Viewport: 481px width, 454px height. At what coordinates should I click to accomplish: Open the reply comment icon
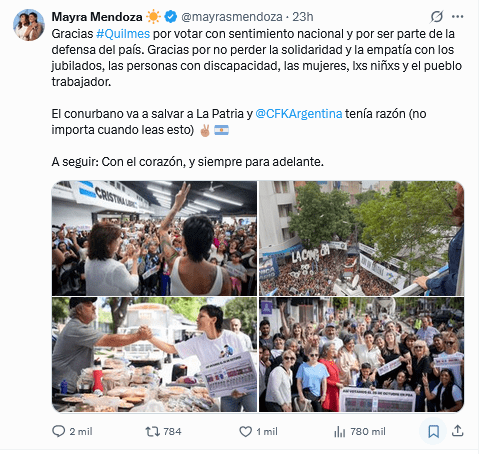[59, 431]
